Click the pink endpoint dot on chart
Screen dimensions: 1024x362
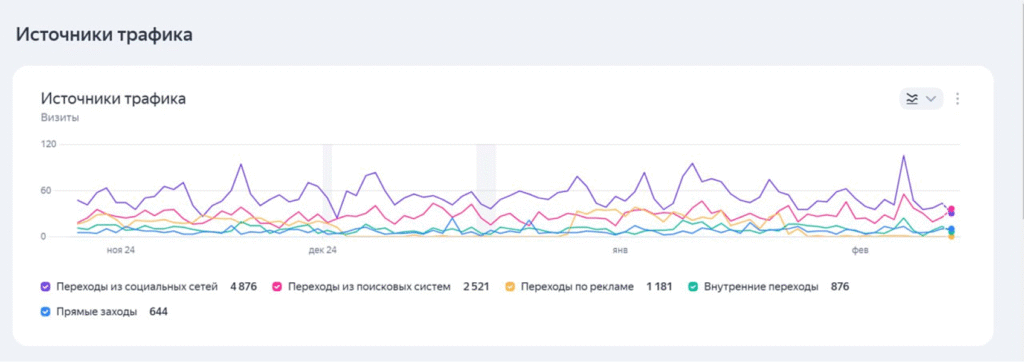coord(952,208)
